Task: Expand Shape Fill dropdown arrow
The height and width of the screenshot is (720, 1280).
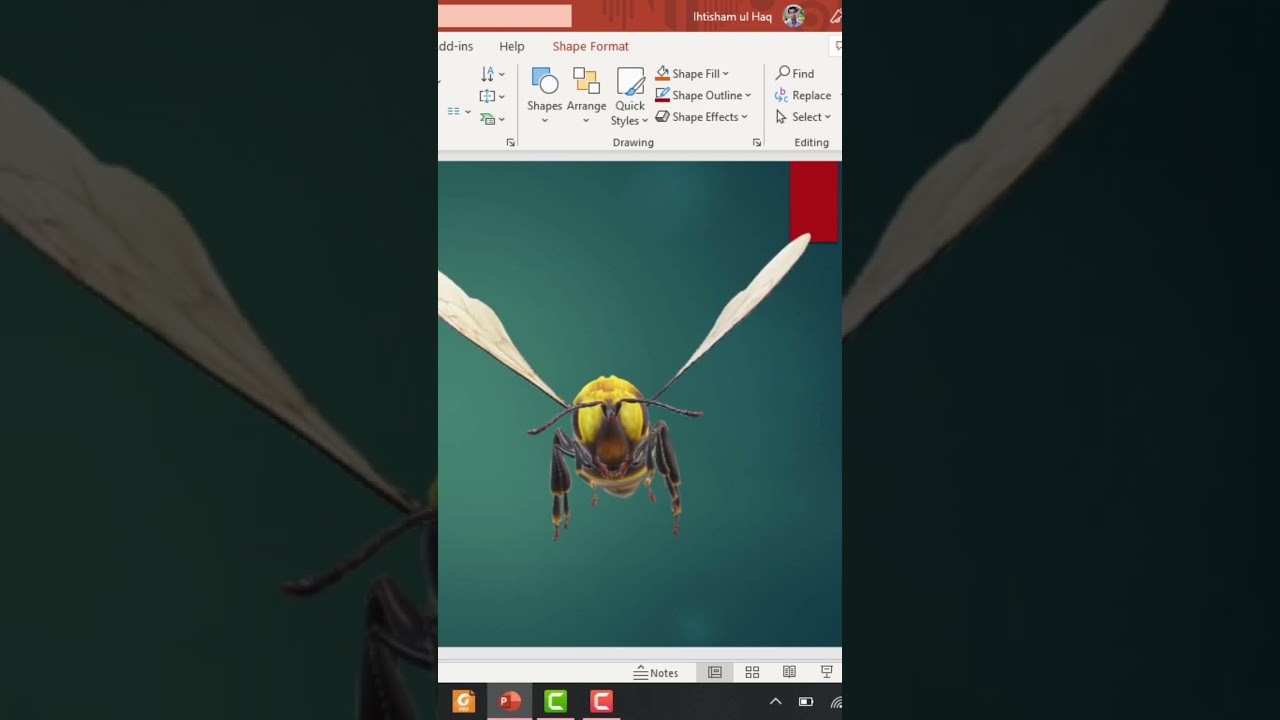Action: coord(725,74)
